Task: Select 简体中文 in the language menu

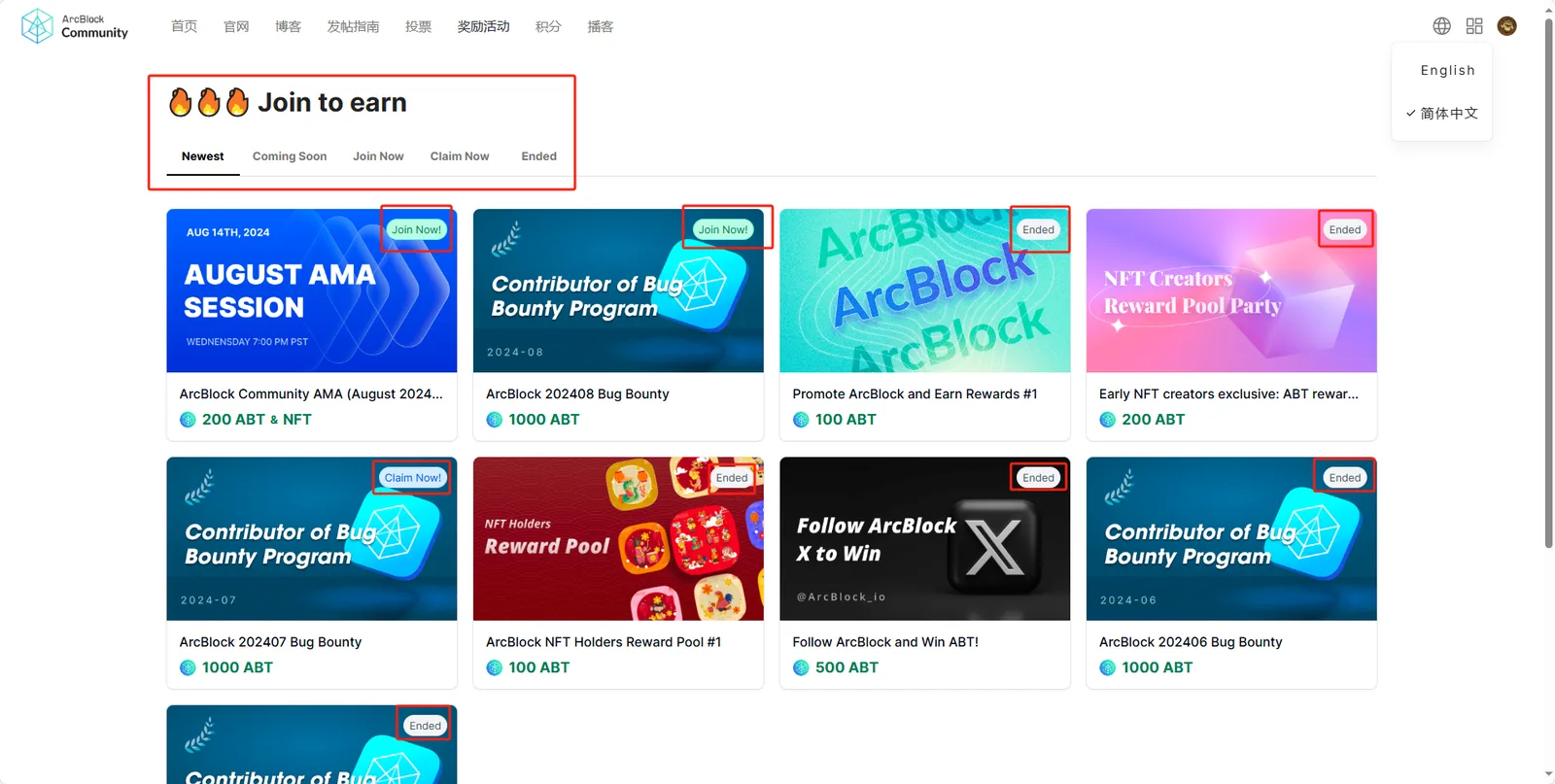Action: (x=1442, y=113)
